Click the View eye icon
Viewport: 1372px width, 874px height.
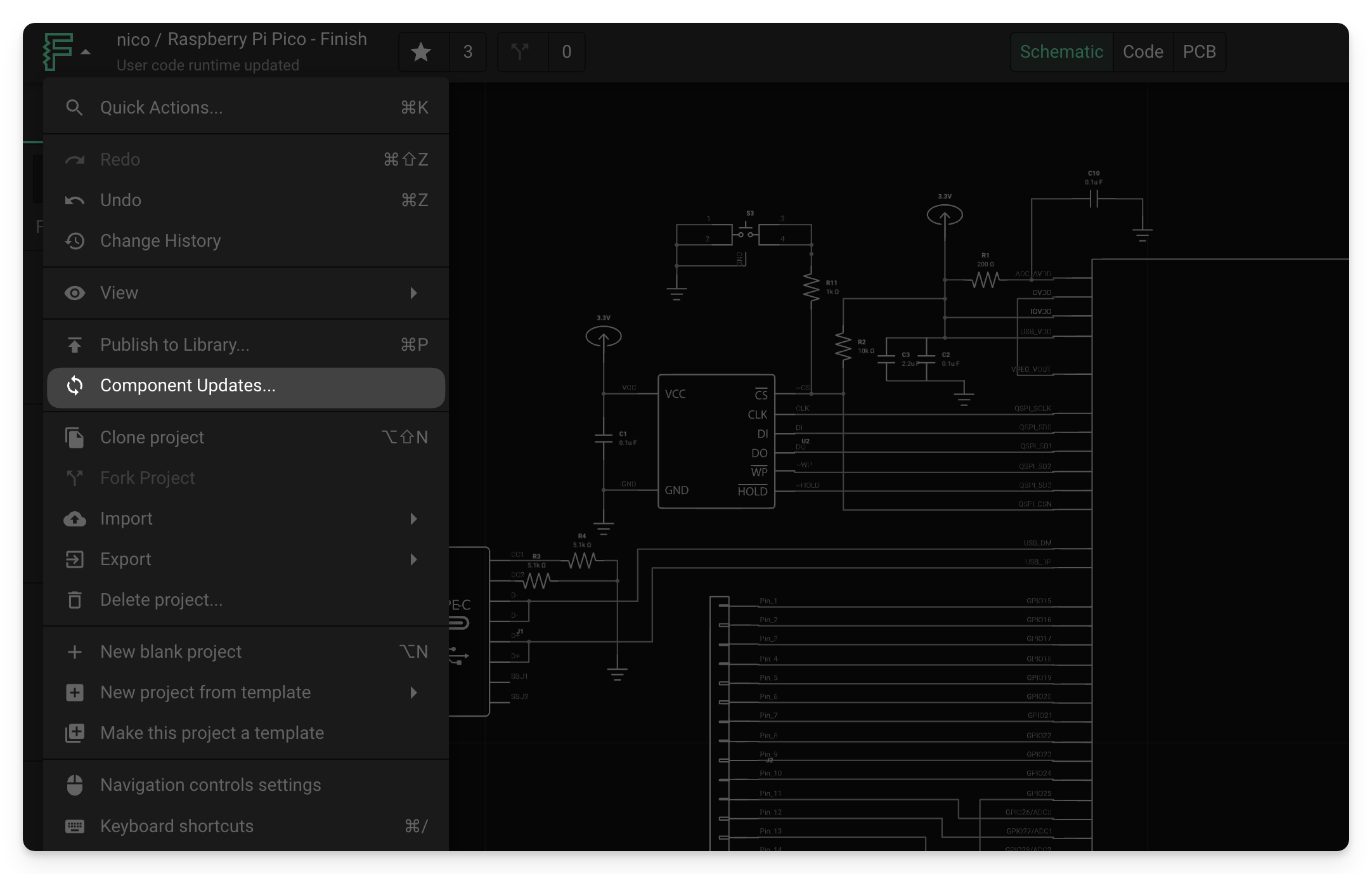click(x=75, y=293)
